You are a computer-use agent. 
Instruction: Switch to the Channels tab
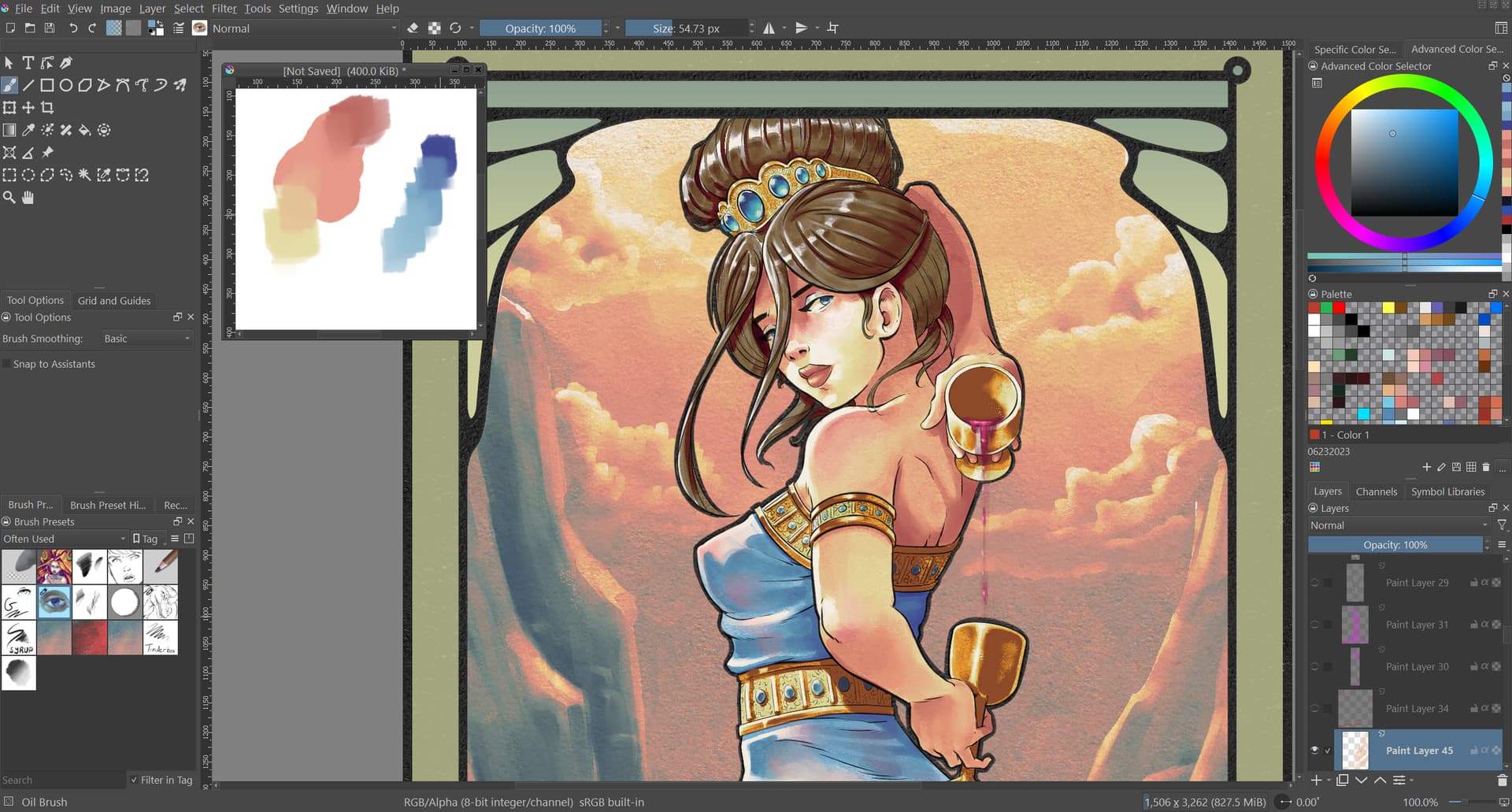point(1376,491)
